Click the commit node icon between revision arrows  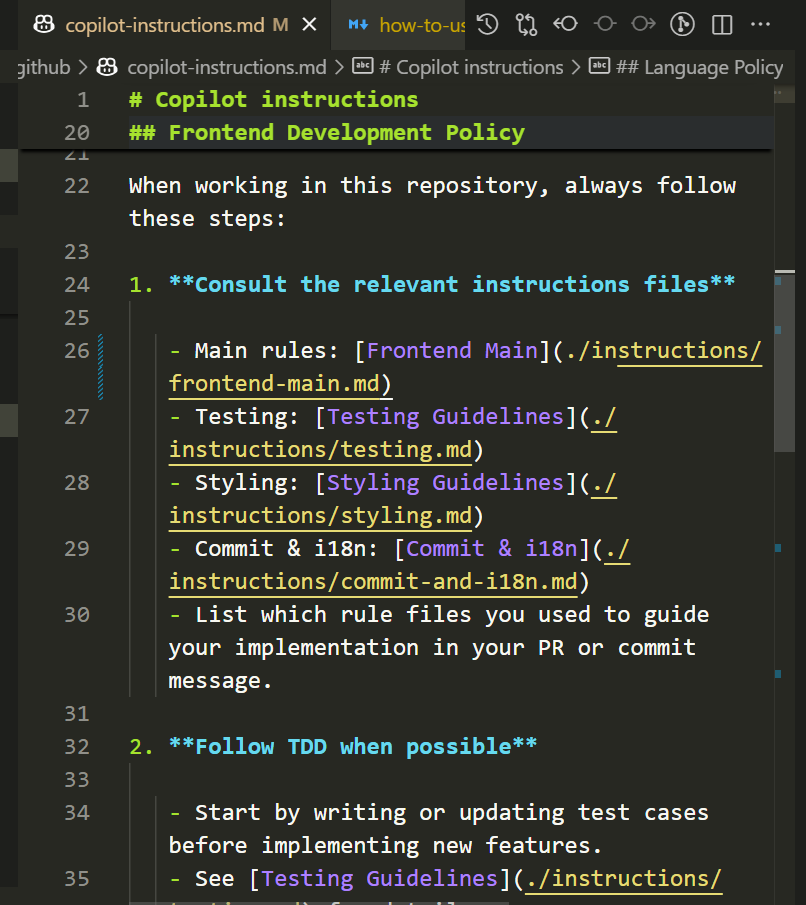[604, 25]
